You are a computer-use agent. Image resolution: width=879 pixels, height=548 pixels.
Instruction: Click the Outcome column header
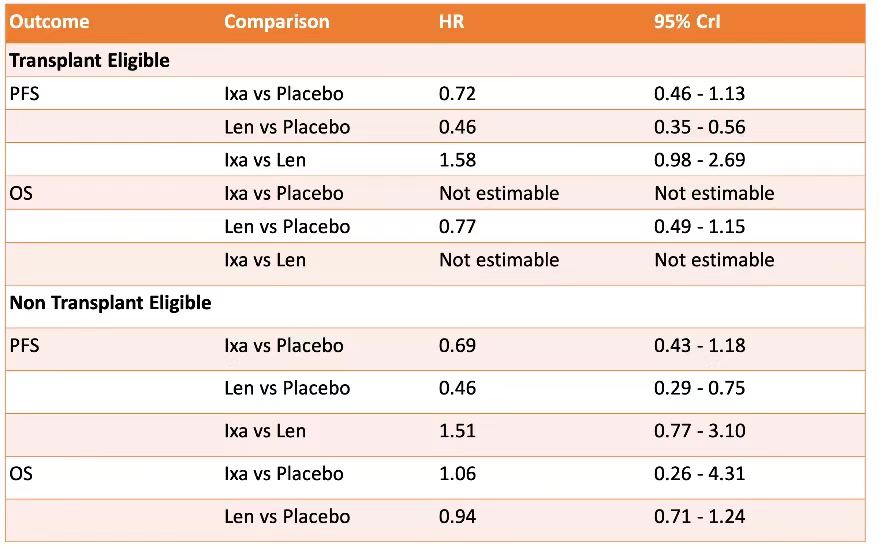(x=49, y=22)
